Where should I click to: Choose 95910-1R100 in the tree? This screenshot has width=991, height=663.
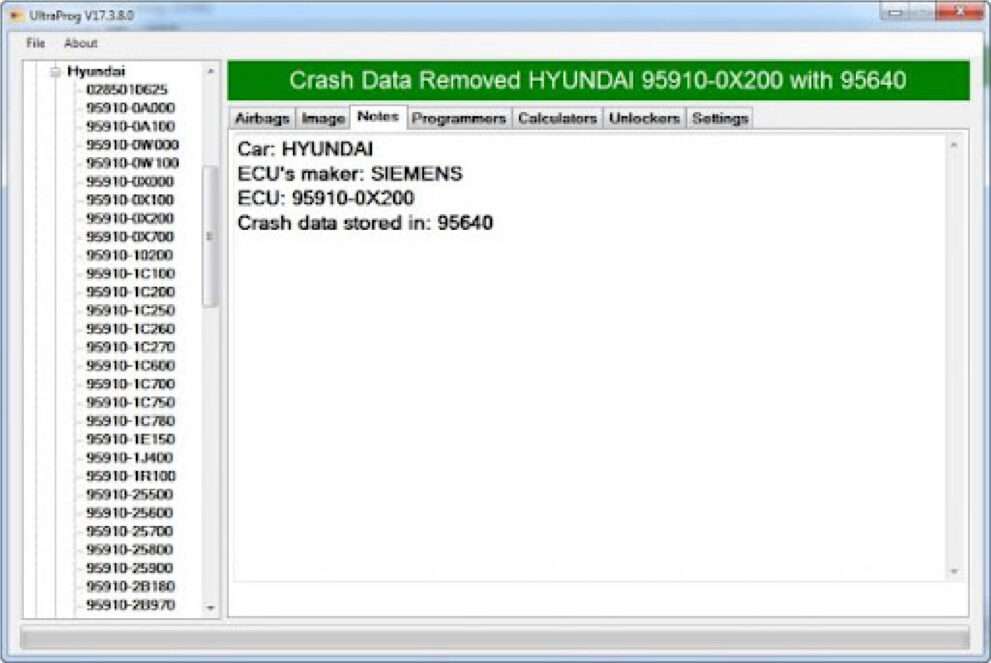pos(131,475)
